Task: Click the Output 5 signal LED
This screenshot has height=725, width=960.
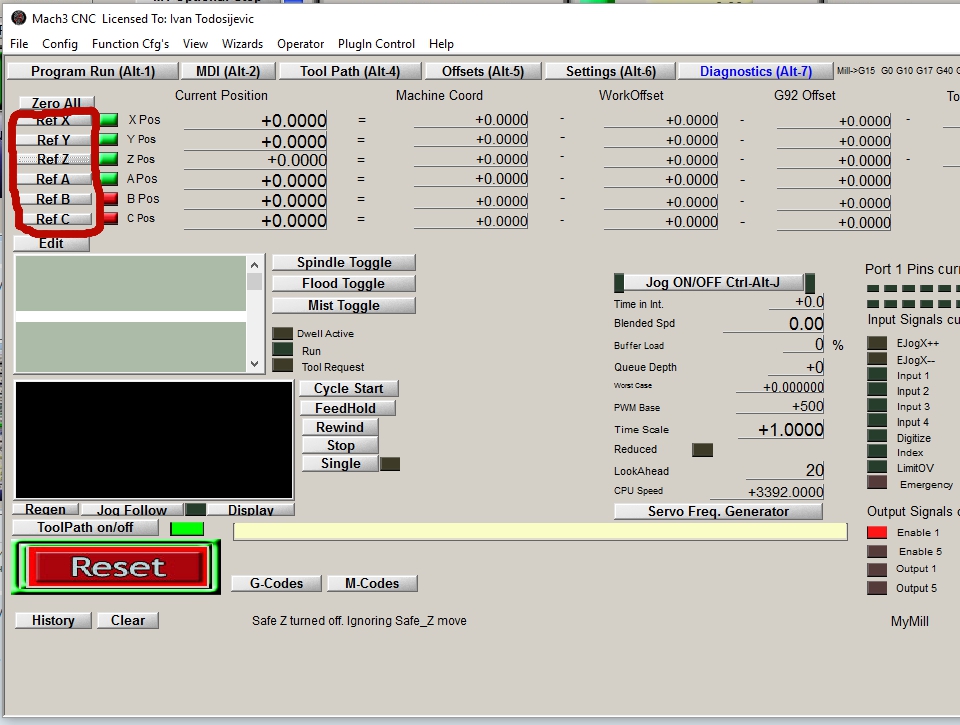Action: (x=877, y=588)
